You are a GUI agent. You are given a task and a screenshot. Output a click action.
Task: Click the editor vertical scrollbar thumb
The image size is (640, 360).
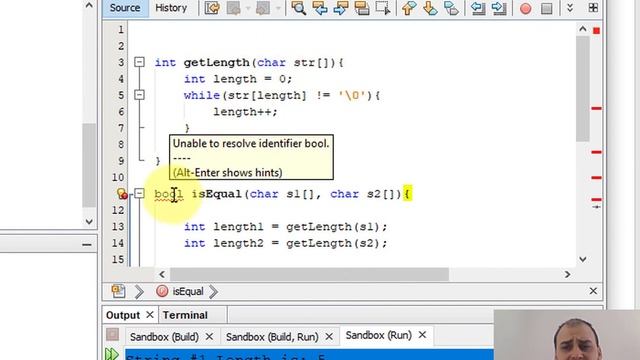(582, 89)
